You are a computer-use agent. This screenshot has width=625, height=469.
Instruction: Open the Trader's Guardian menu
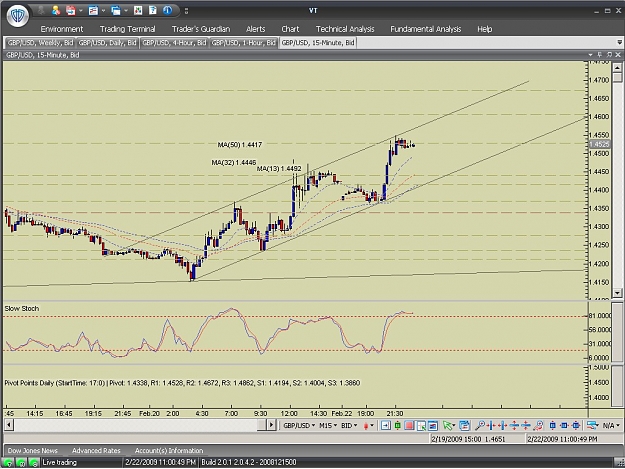pyautogui.click(x=201, y=29)
